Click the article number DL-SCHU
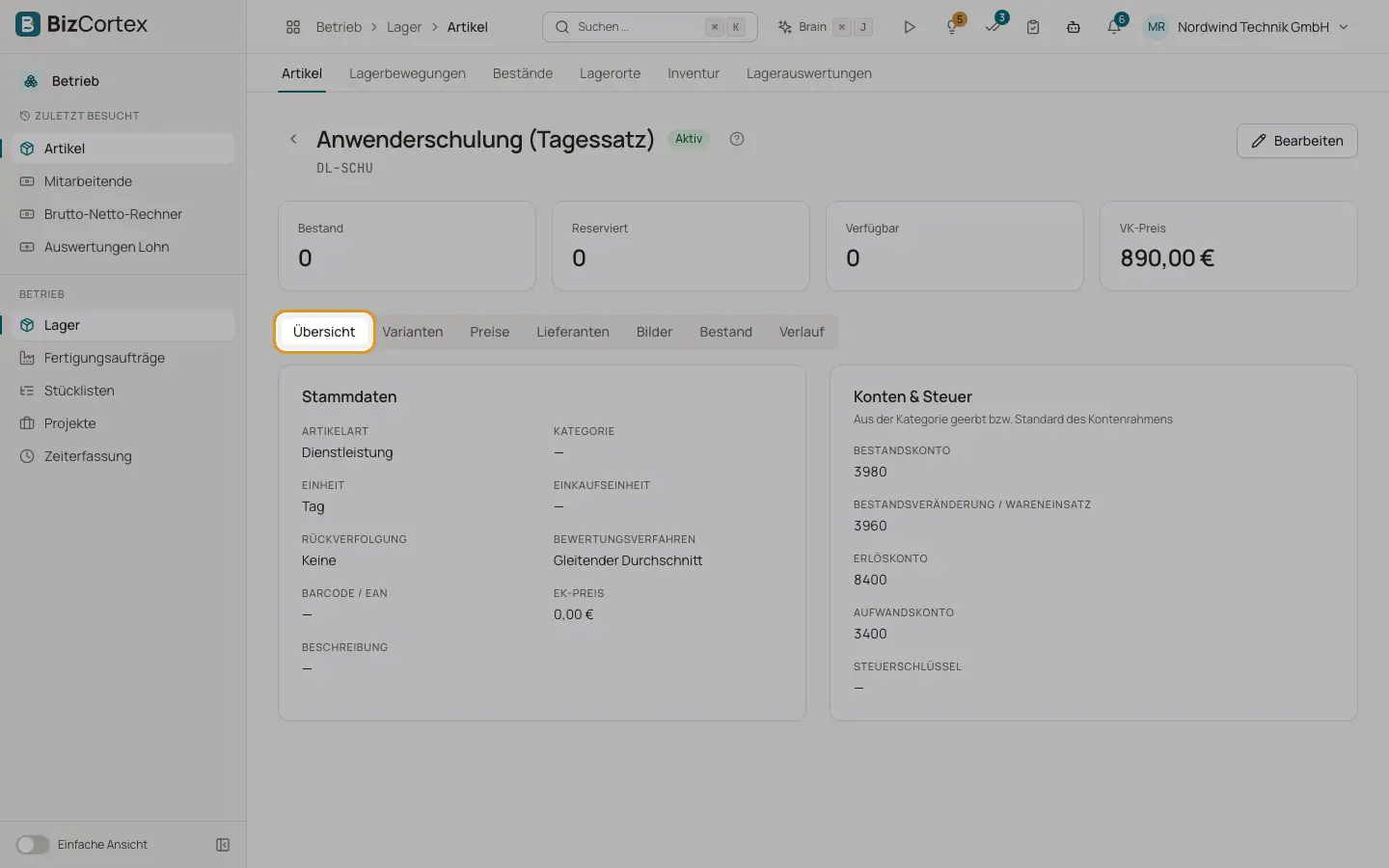 click(344, 168)
